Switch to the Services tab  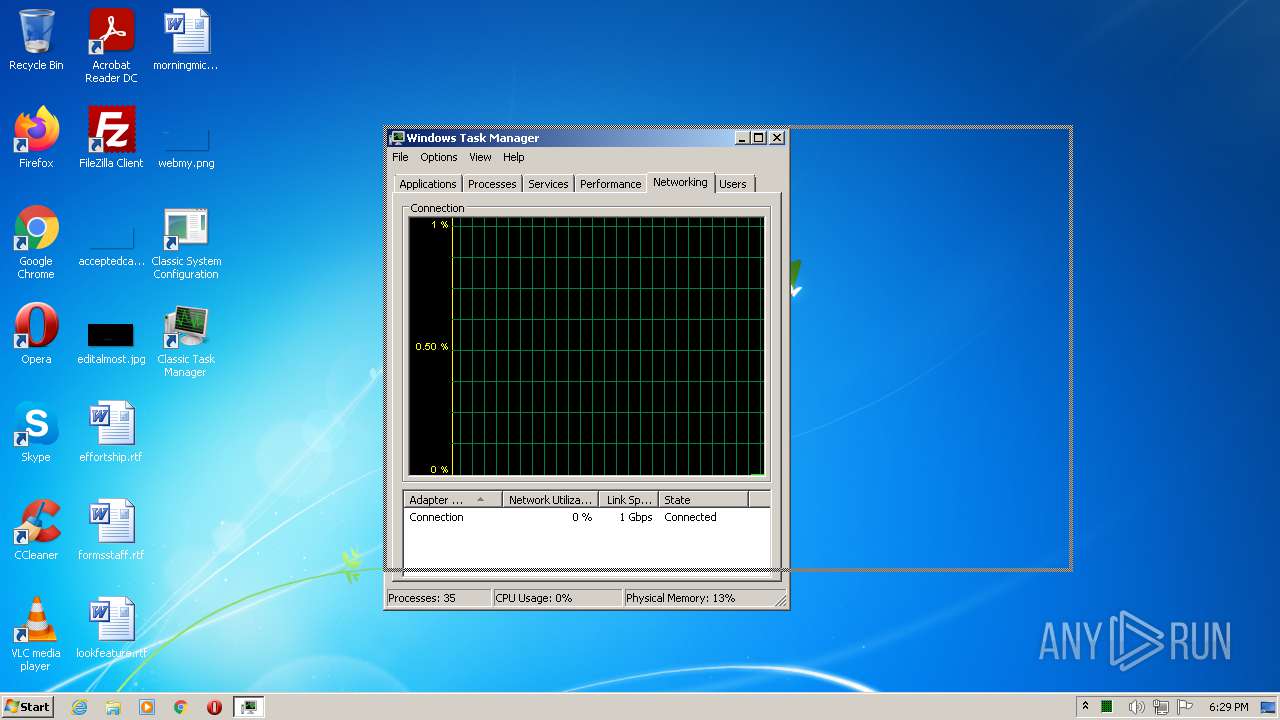pos(548,184)
